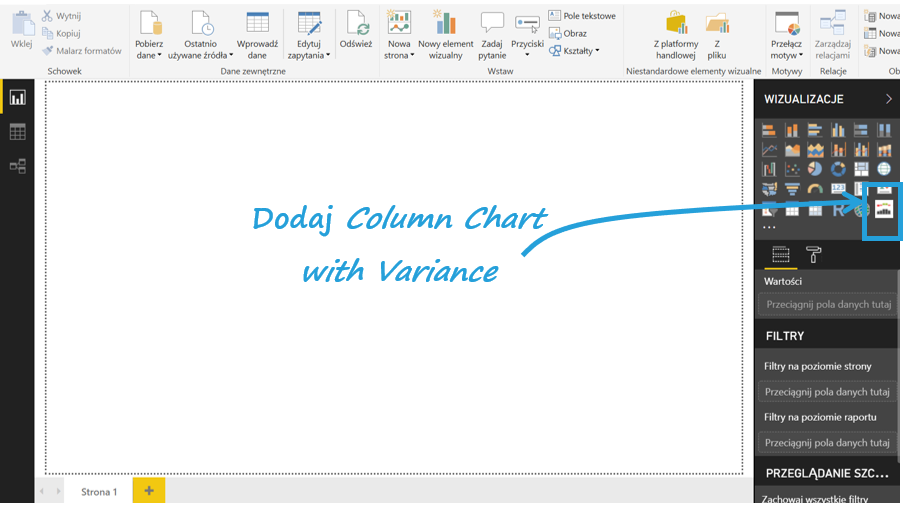Switch to the Data view icon

point(17,132)
